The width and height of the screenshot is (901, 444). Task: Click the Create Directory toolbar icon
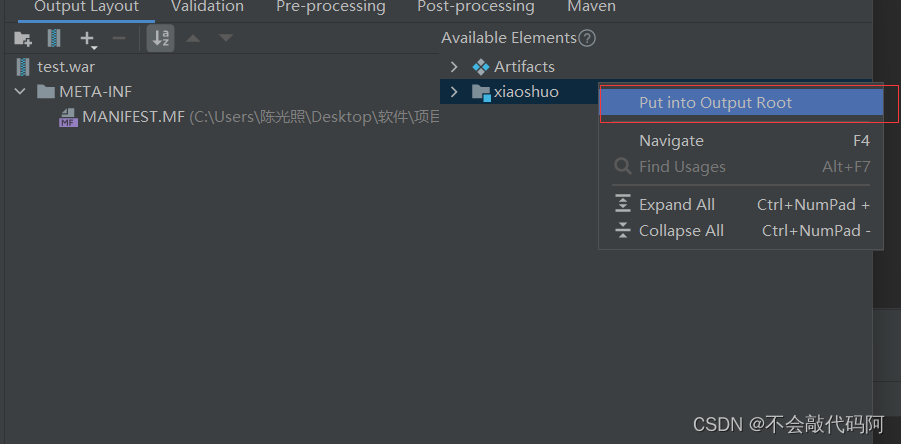(x=23, y=39)
